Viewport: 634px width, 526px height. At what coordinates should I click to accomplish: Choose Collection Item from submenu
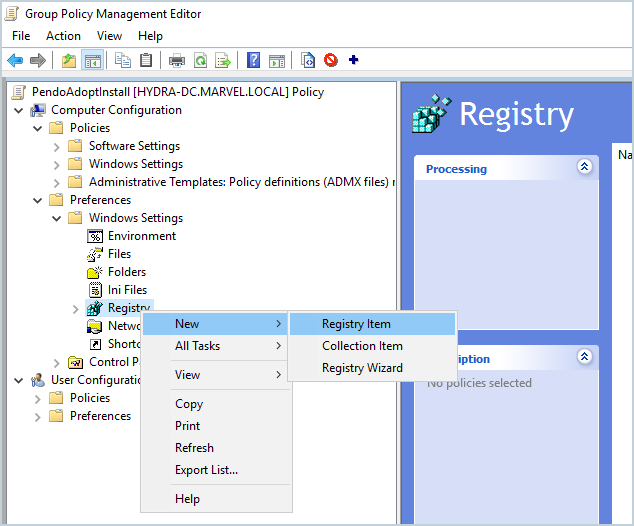[x=373, y=346]
